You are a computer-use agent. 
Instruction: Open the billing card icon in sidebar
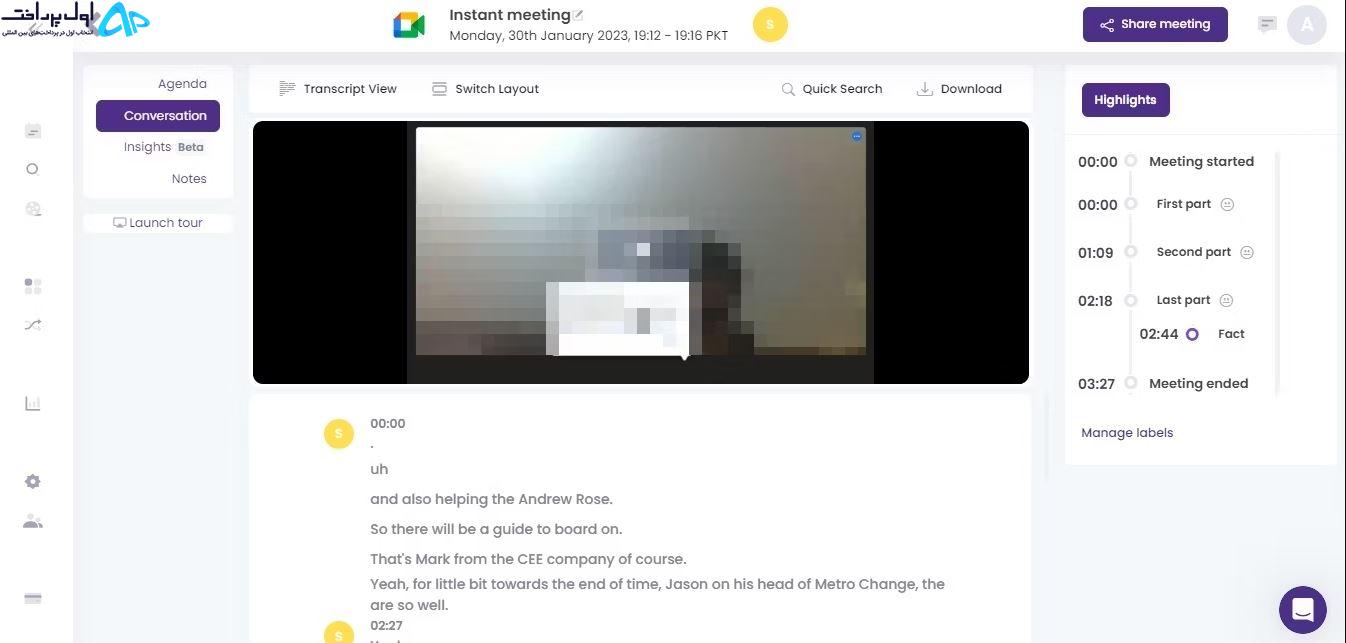(x=32, y=599)
